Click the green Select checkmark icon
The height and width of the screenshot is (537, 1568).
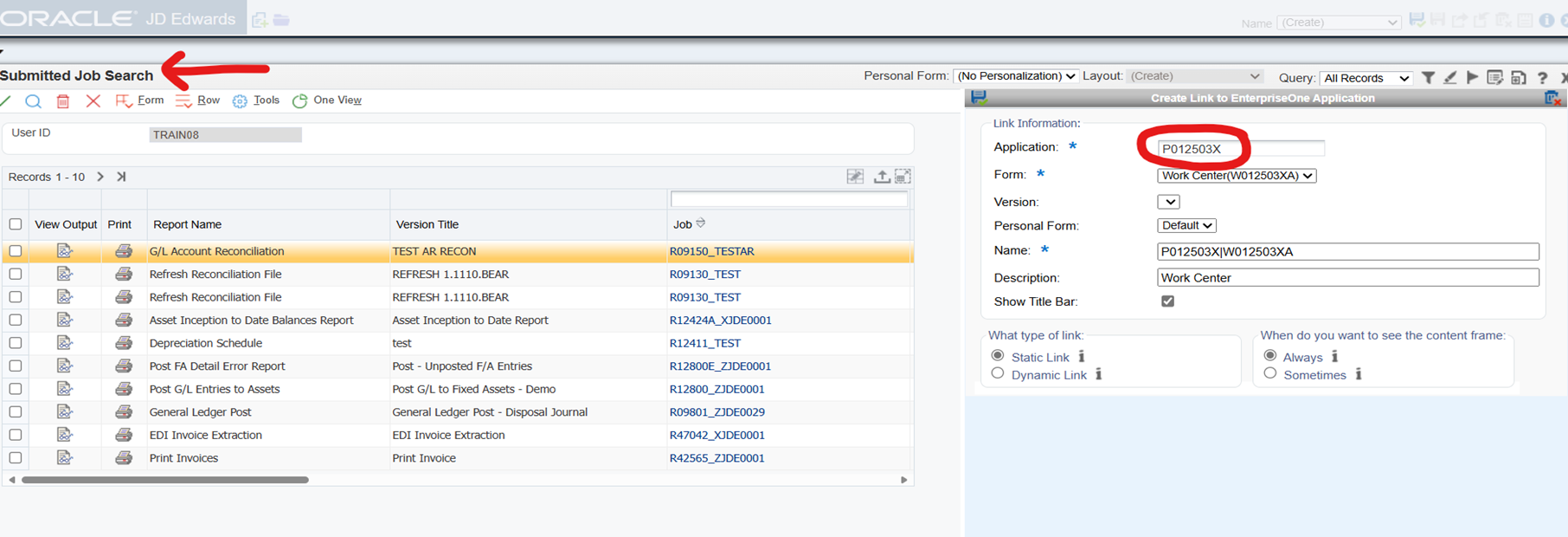pos(5,101)
